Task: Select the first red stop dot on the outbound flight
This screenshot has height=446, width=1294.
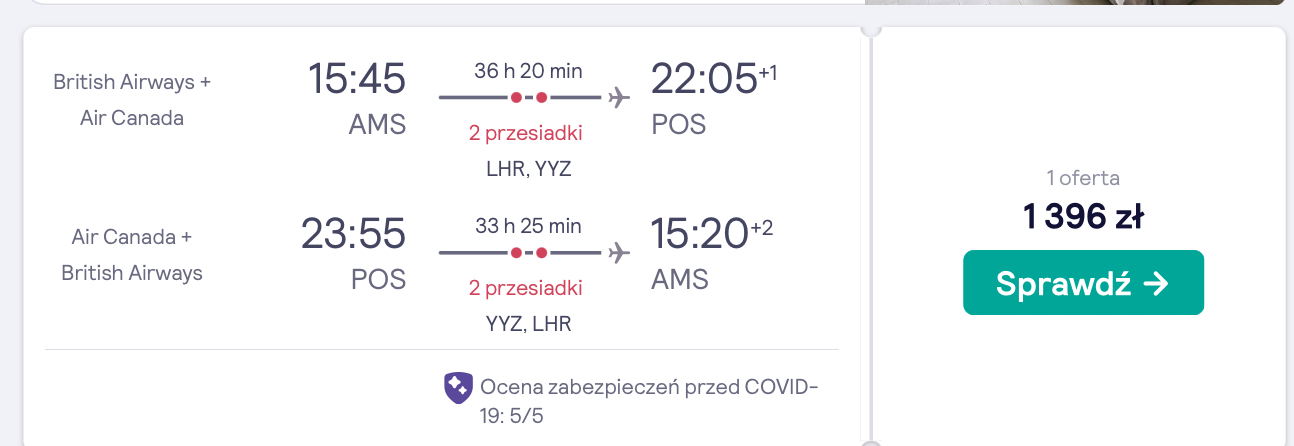Action: (x=516, y=98)
